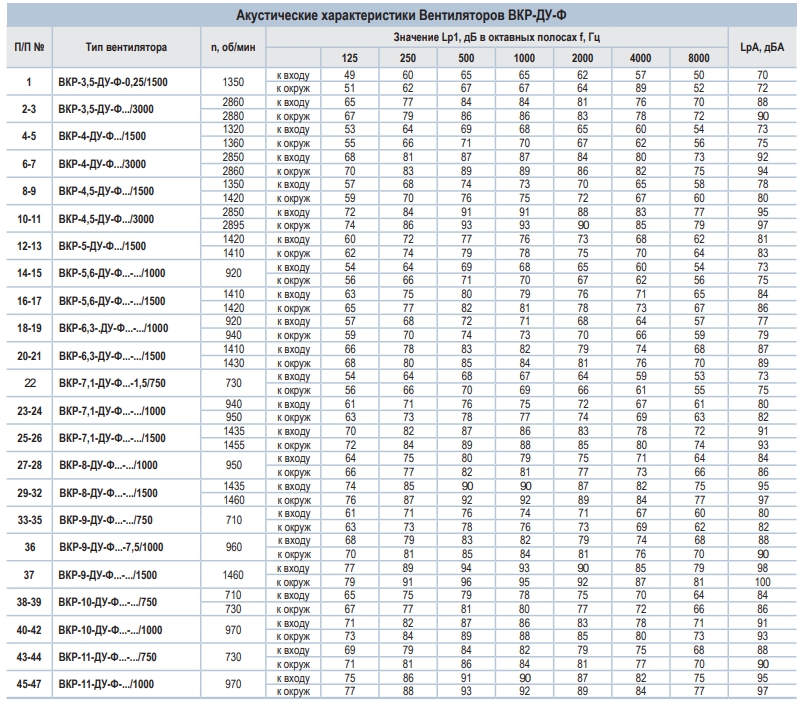Click the 125 Hz octave band header
The width and height of the screenshot is (800, 702).
(349, 58)
